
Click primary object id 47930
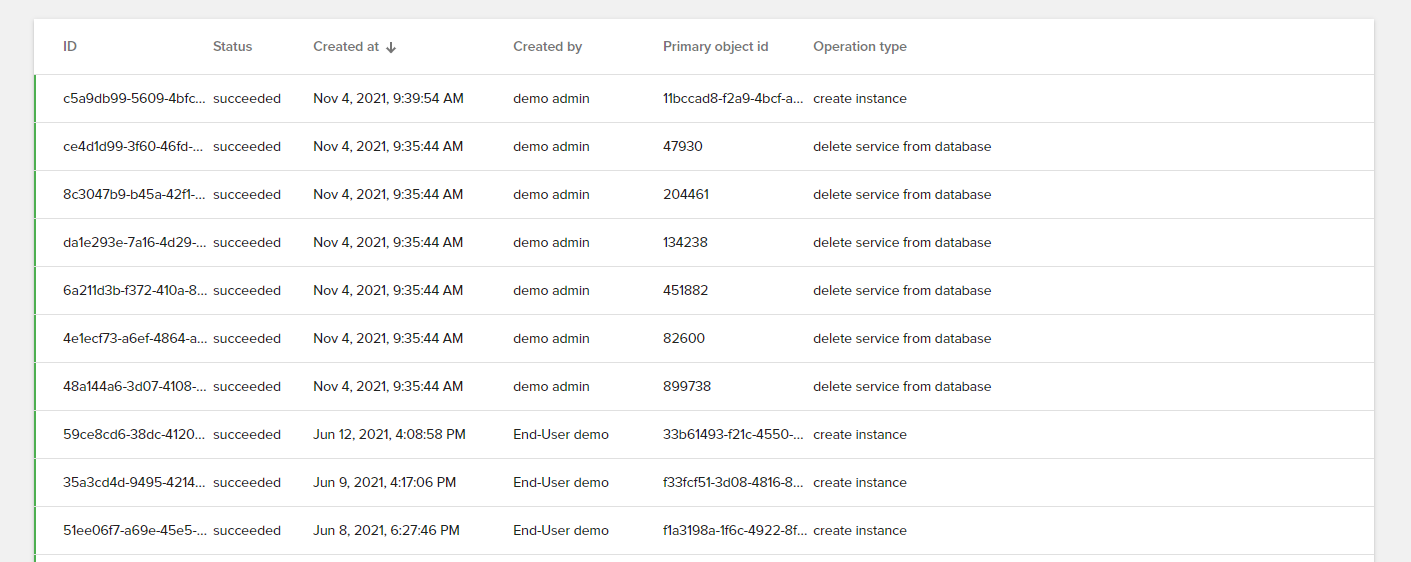tap(682, 147)
